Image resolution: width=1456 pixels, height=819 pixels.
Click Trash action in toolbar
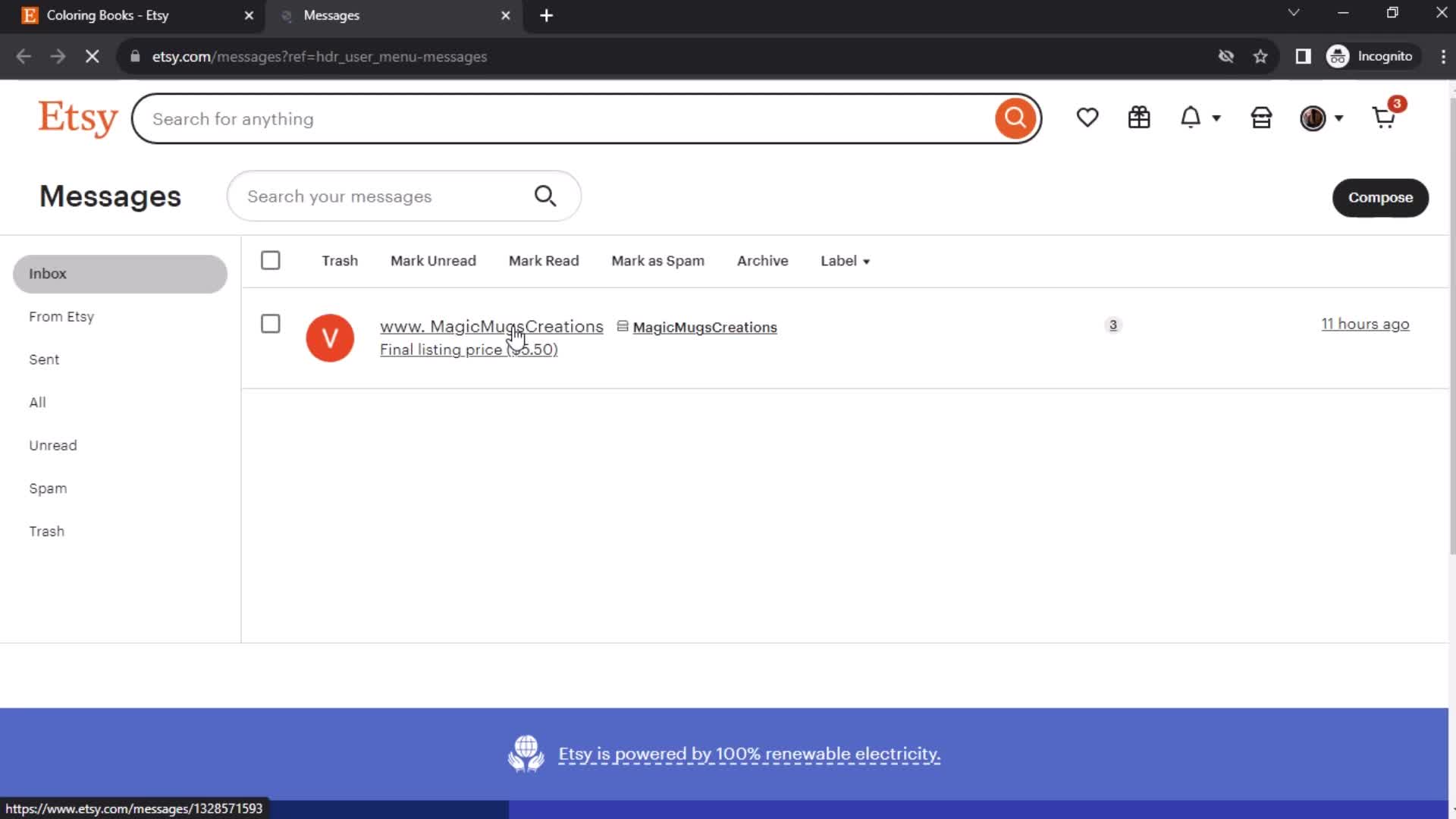coord(340,261)
